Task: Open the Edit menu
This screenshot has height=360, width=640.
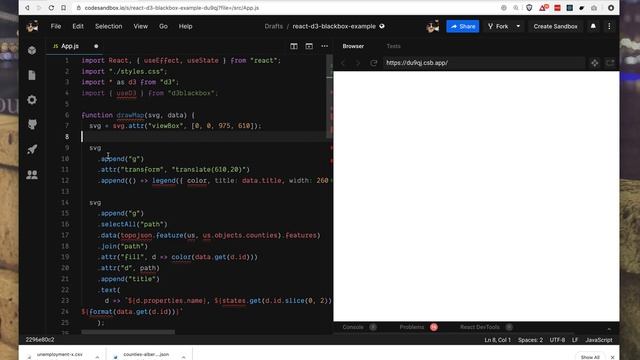Action: click(x=78, y=26)
